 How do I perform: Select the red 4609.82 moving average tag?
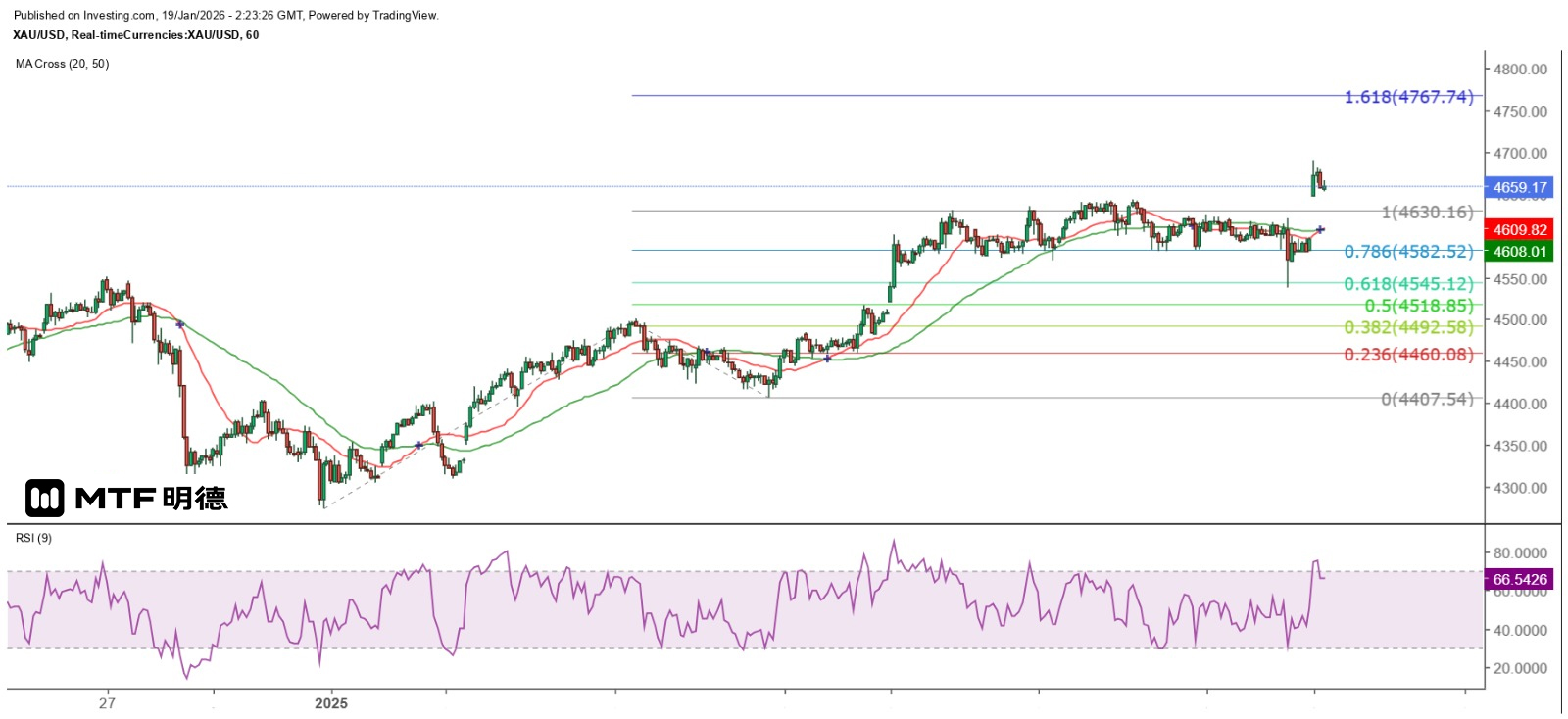click(1518, 229)
